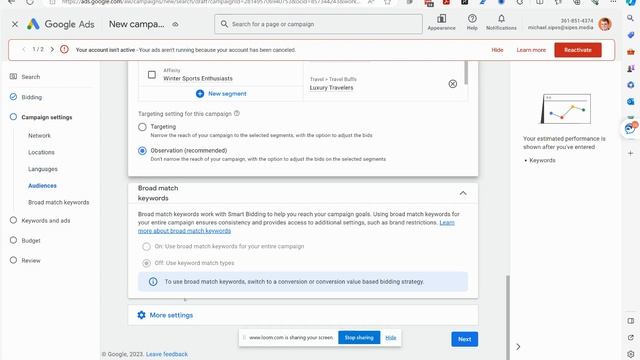Click the Search step icon in sidebar
Image resolution: width=640 pixels, height=360 pixels.
point(13,76)
